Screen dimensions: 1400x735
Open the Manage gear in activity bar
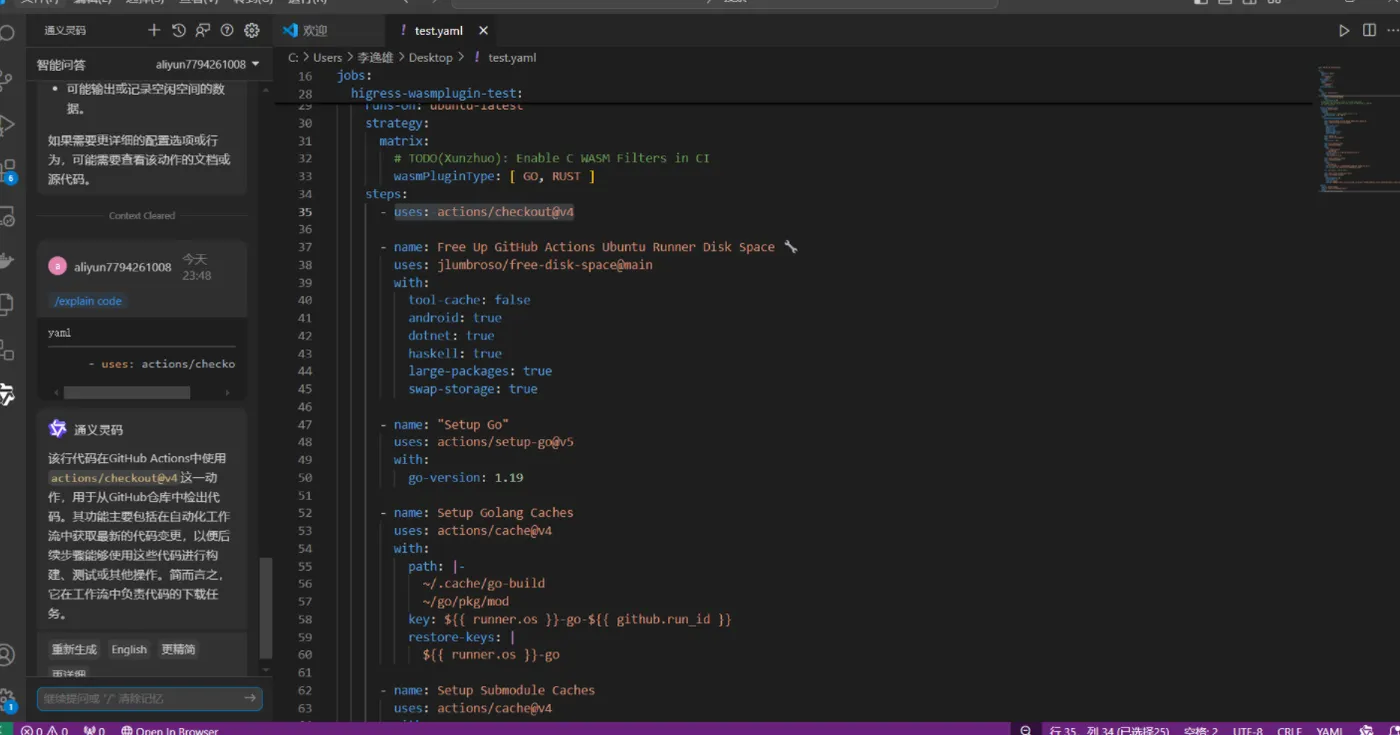(7, 699)
